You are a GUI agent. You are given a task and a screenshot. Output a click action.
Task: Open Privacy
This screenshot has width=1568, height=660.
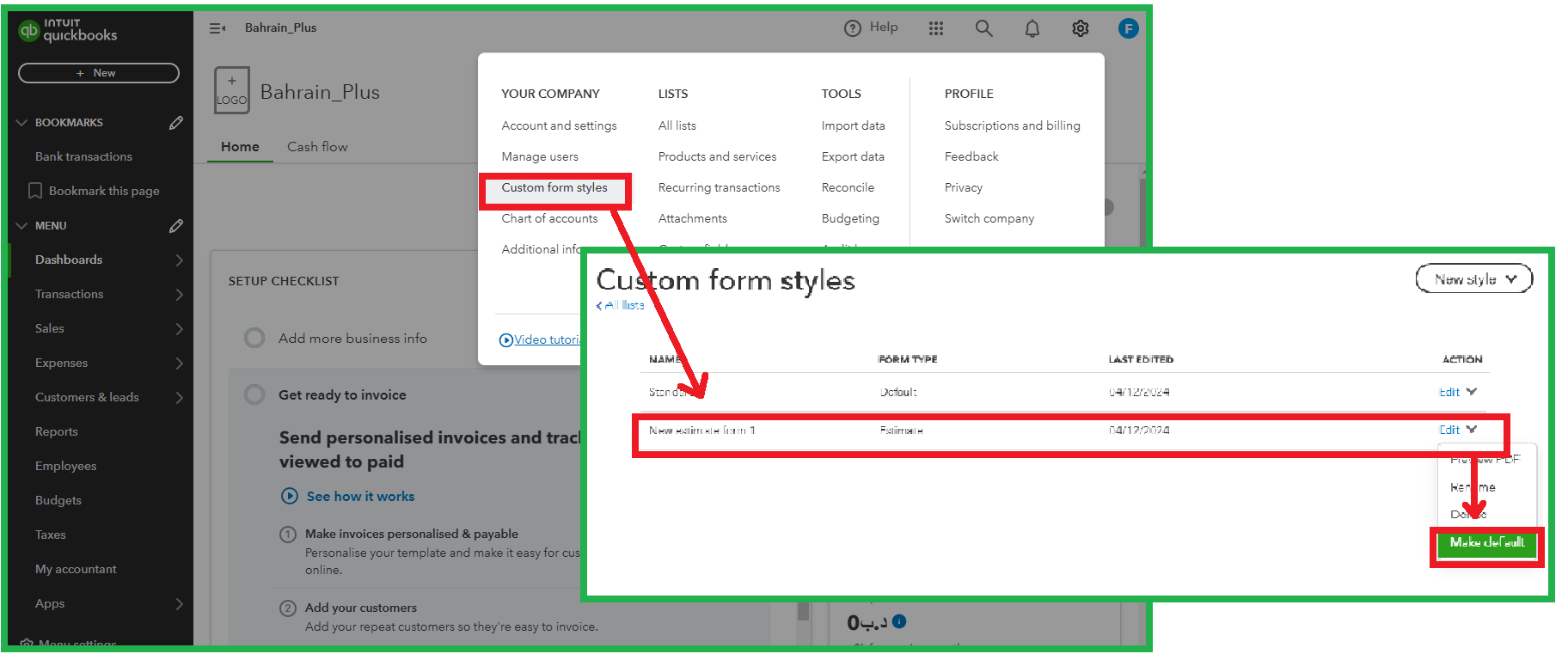964,187
